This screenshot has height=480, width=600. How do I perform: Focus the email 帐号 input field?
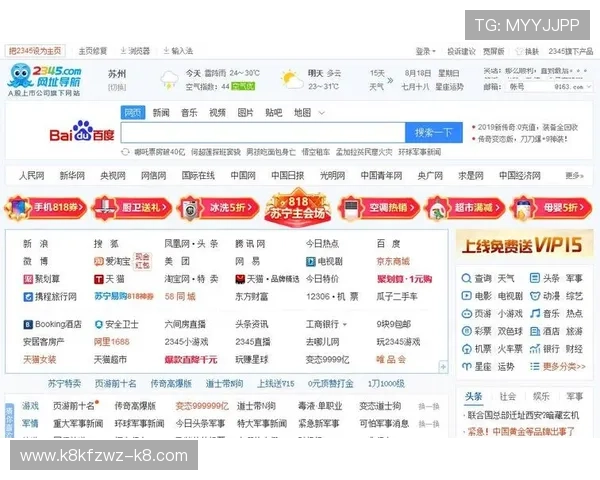point(530,87)
